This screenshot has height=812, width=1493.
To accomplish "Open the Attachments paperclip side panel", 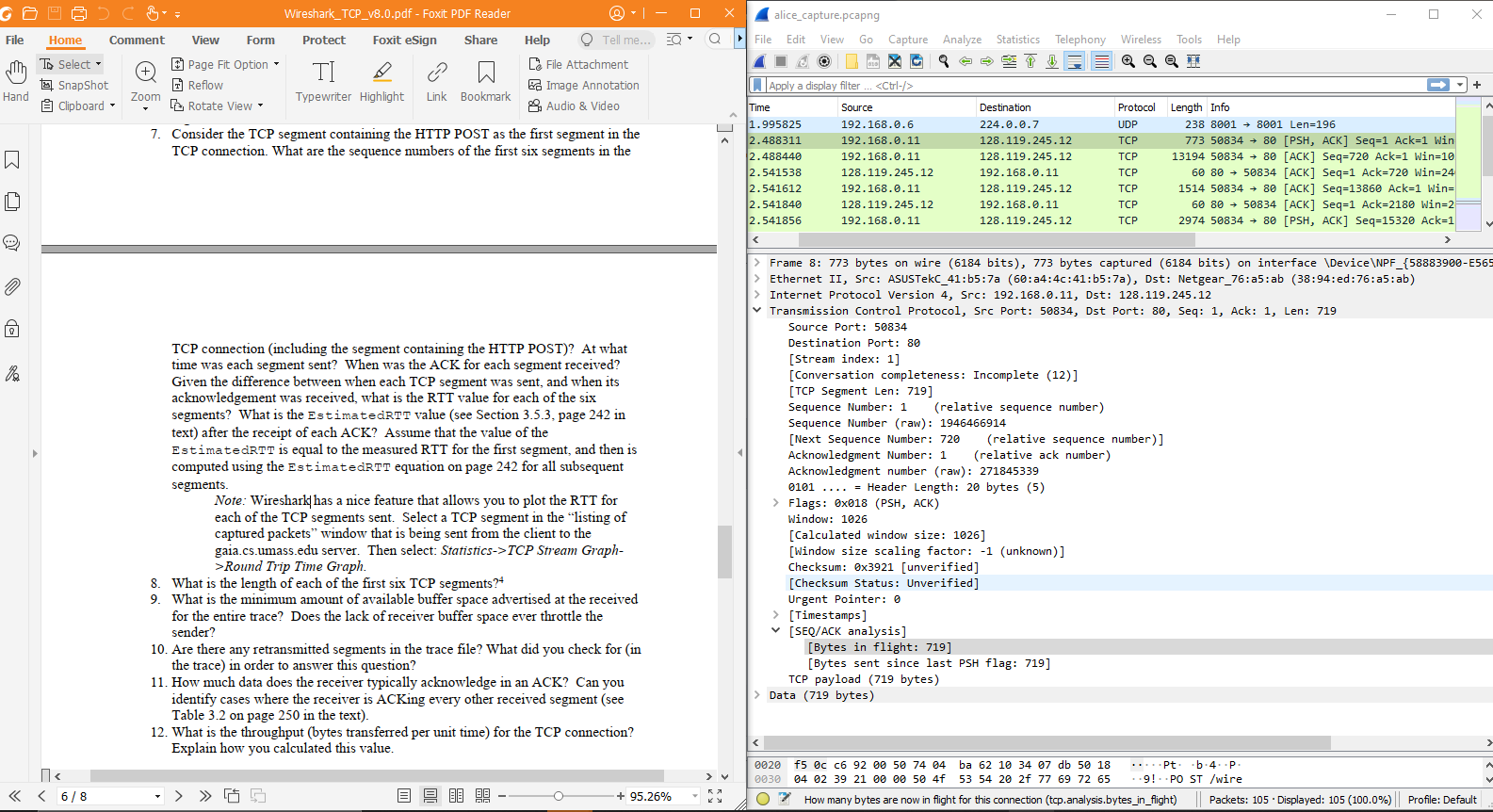I will point(12,286).
